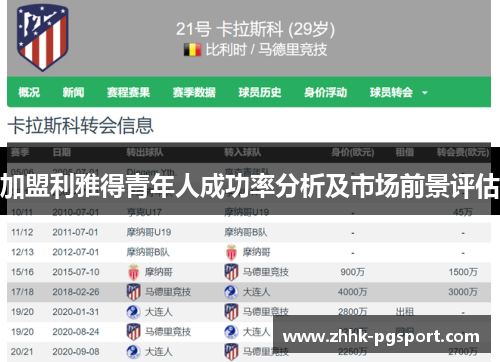Click the 马德里竞技 crest in the 2020-08-24 row
Viewport: 500px width, 362px height.
coord(133,332)
